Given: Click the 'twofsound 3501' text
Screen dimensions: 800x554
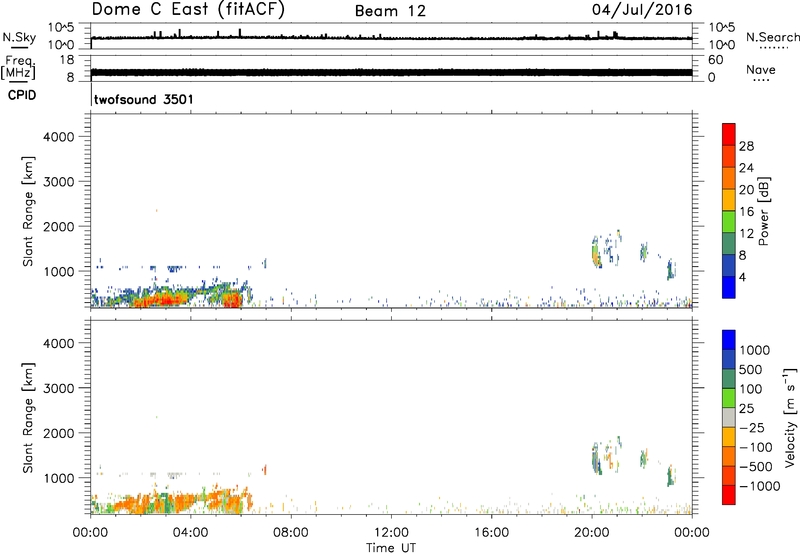Looking at the screenshot, I should (144, 99).
